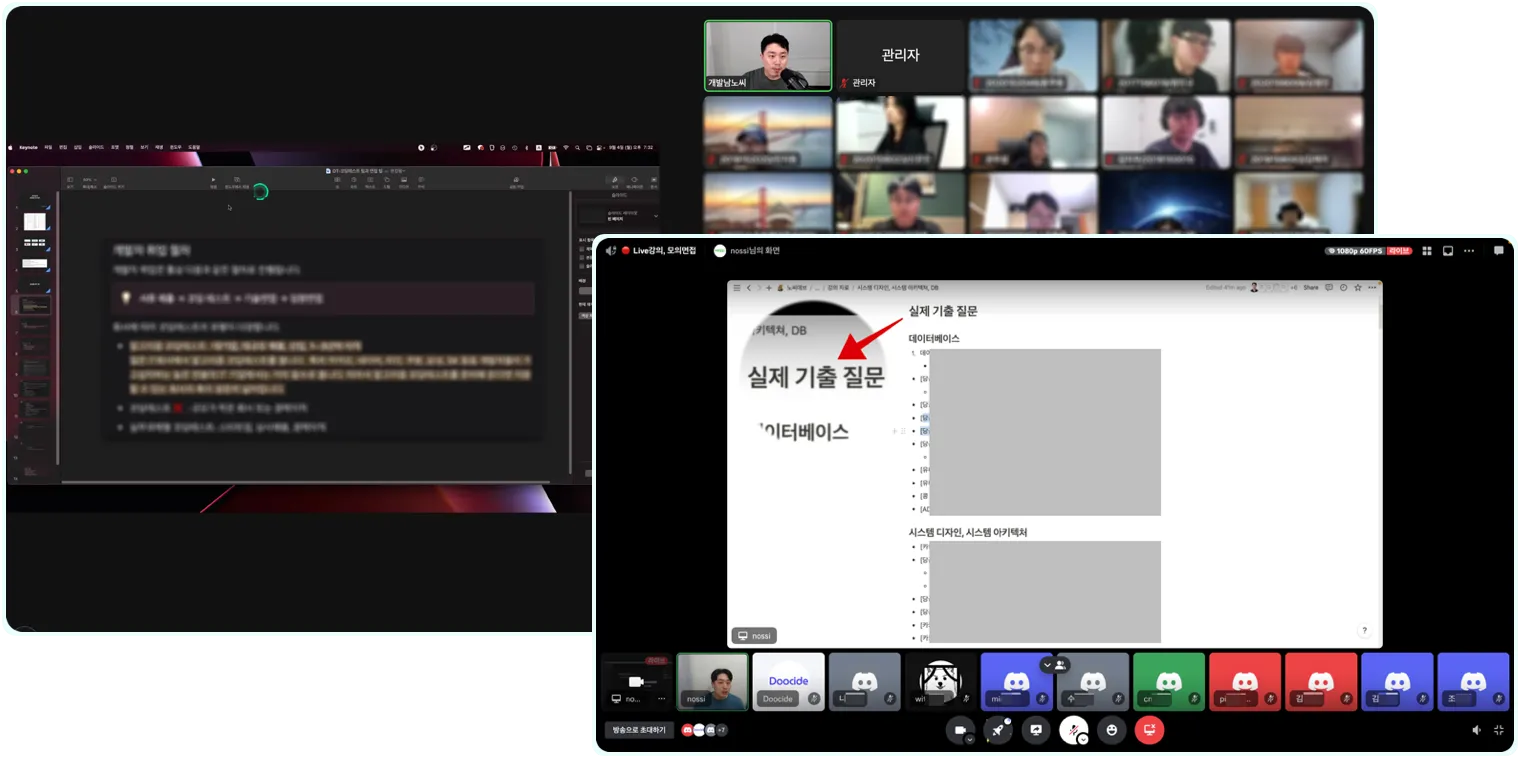
Task: Favorite the Notion page with the star icon
Action: pos(1358,288)
